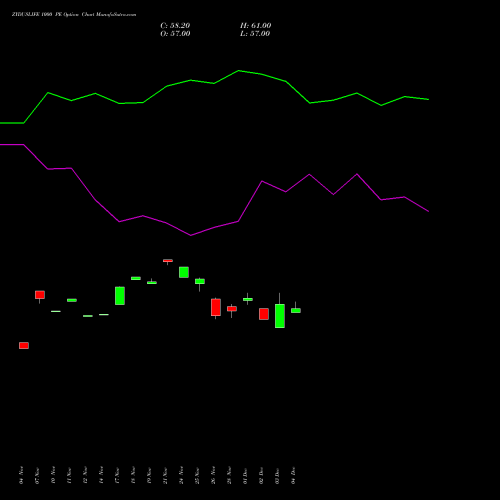This screenshot has width=500, height=500.
Task: Click the green indicator line
Action: (x=214, y=83)
